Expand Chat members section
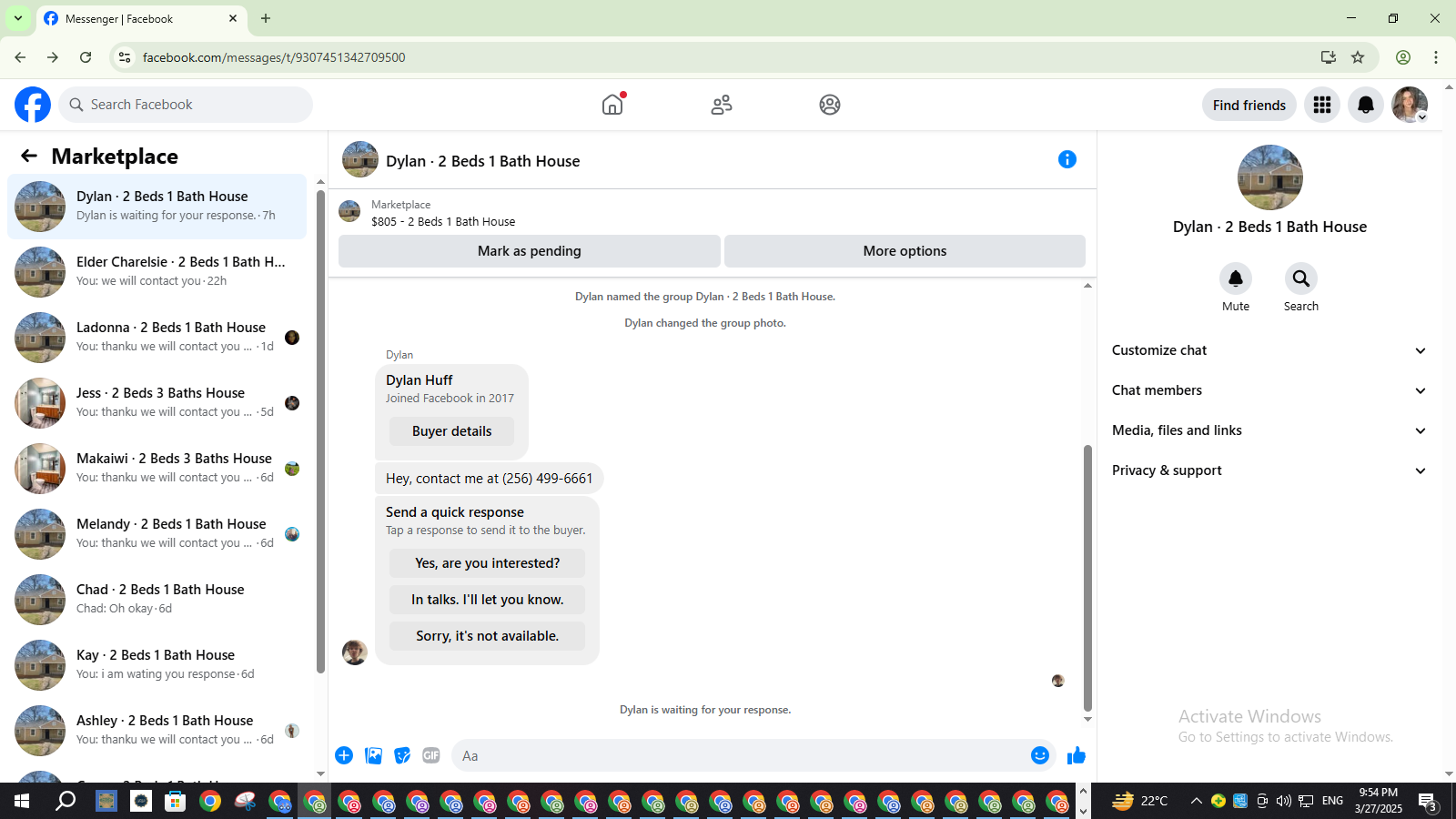 click(1269, 390)
